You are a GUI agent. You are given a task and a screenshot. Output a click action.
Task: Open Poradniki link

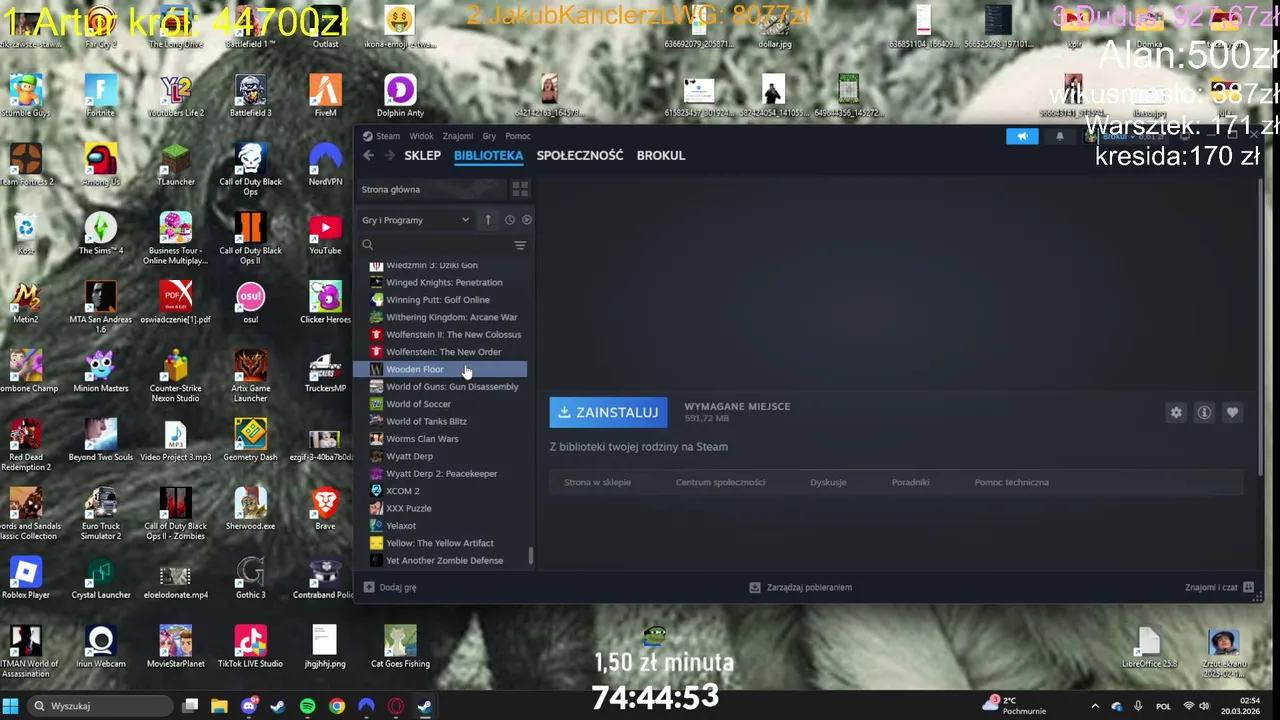pos(910,482)
